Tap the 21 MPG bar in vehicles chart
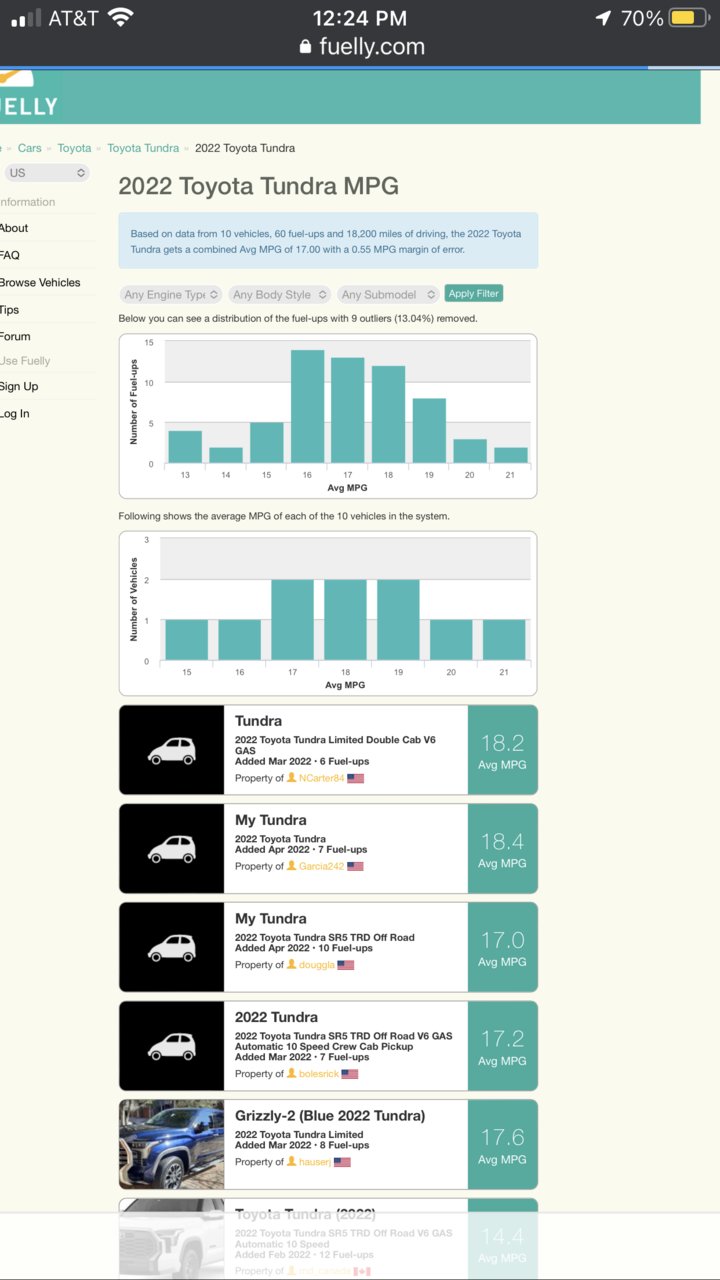 click(504, 640)
